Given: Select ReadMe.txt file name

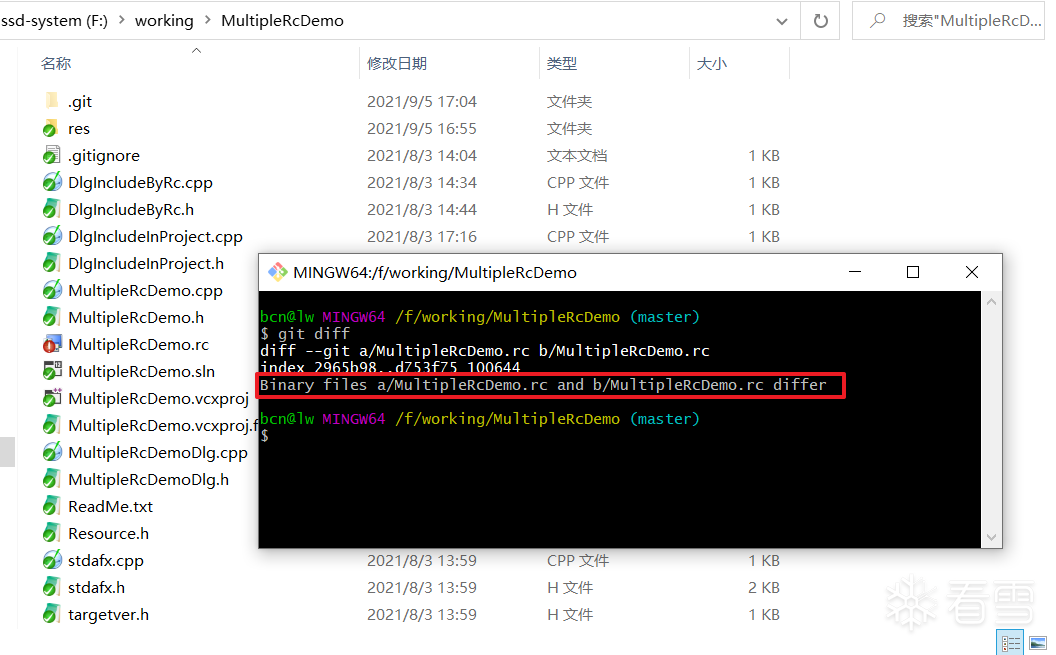Looking at the screenshot, I should (110, 506).
